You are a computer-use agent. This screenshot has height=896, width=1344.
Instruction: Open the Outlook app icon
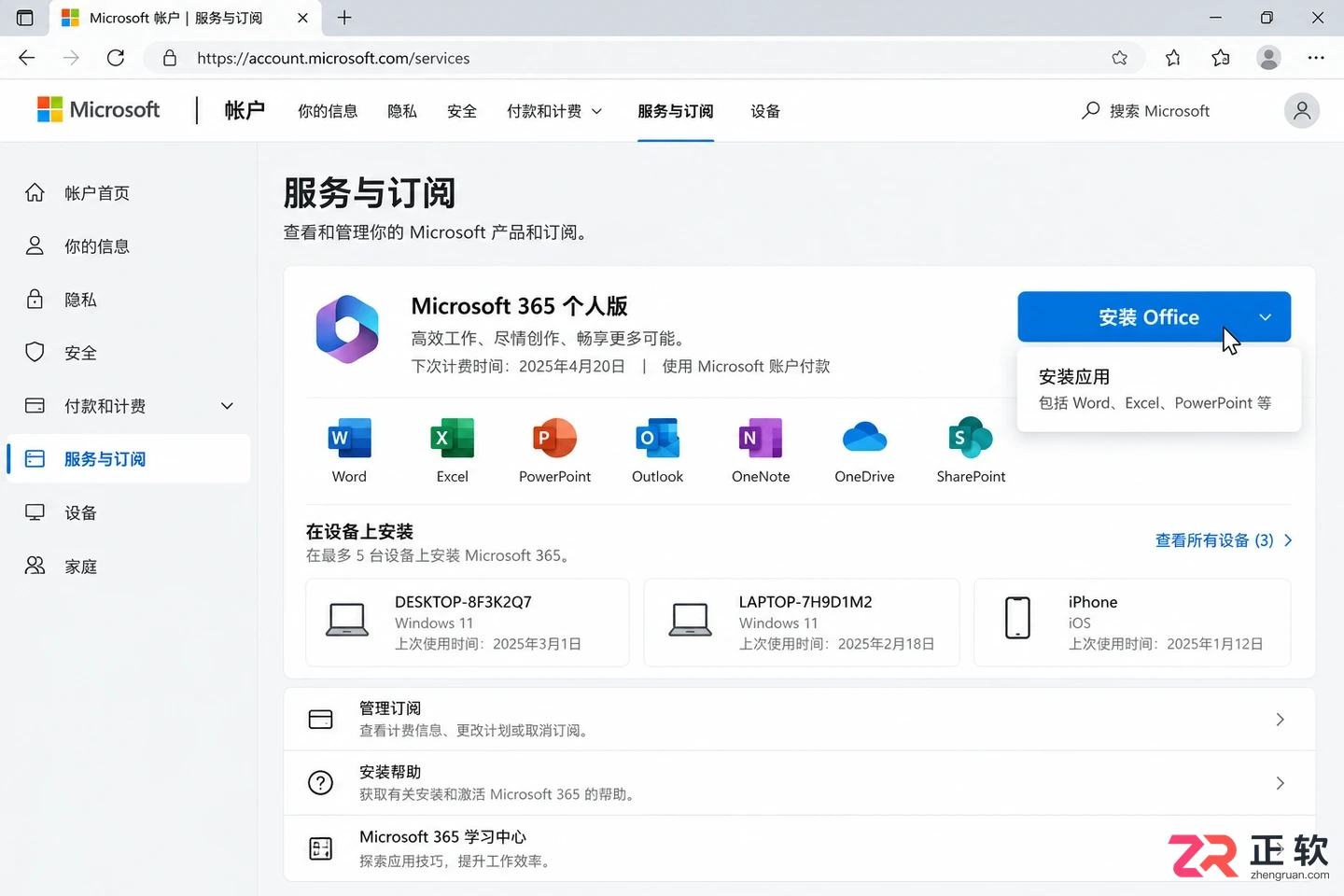658,438
